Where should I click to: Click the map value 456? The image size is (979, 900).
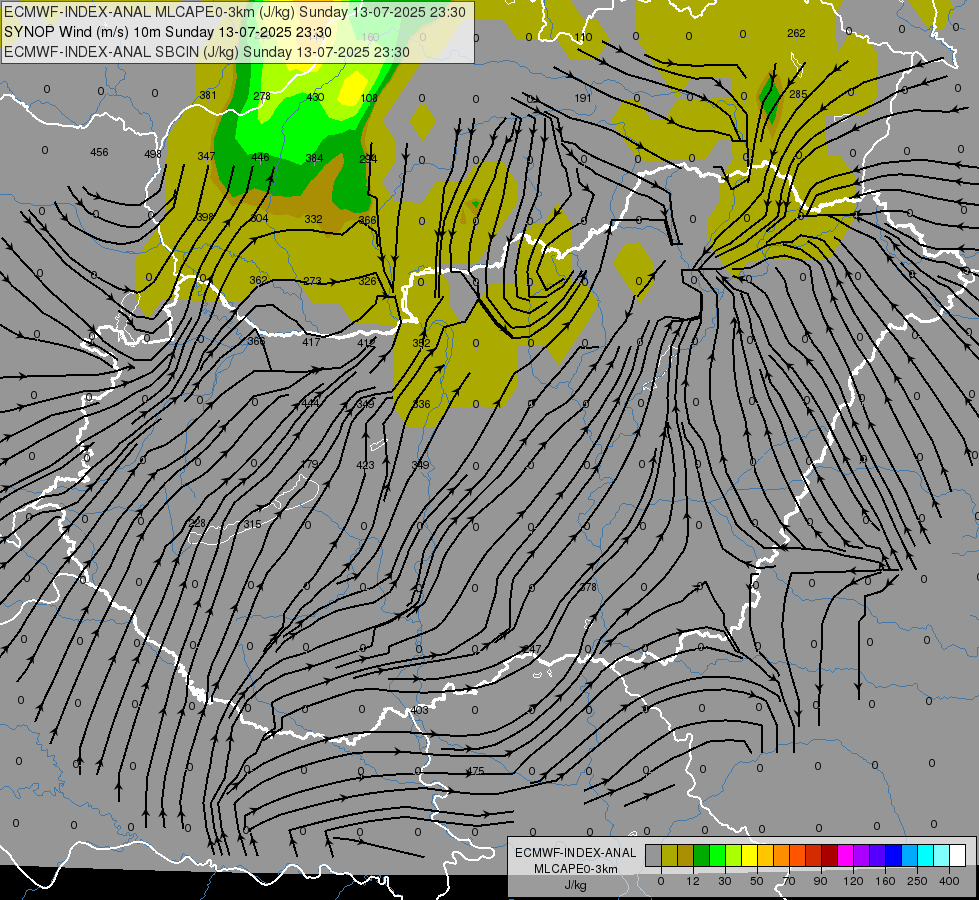coord(99,152)
